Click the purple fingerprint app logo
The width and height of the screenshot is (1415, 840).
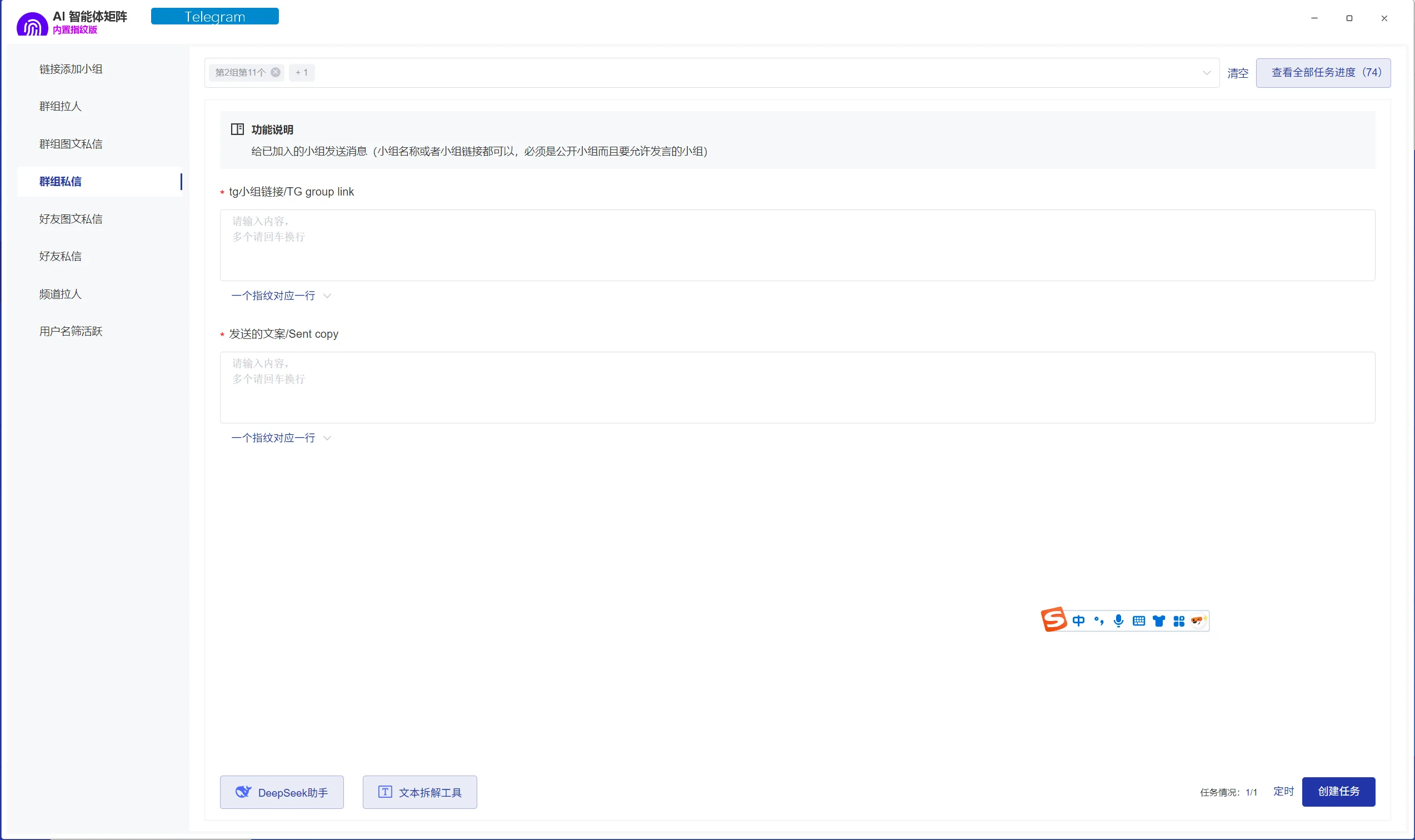coord(32,25)
